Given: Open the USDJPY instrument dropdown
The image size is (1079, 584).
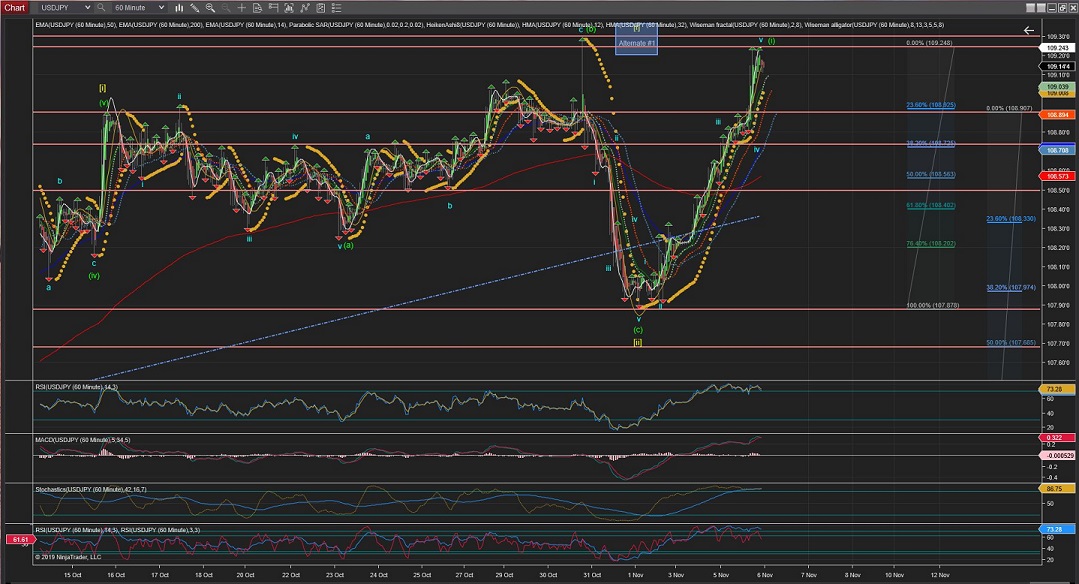Looking at the screenshot, I should (65, 8).
